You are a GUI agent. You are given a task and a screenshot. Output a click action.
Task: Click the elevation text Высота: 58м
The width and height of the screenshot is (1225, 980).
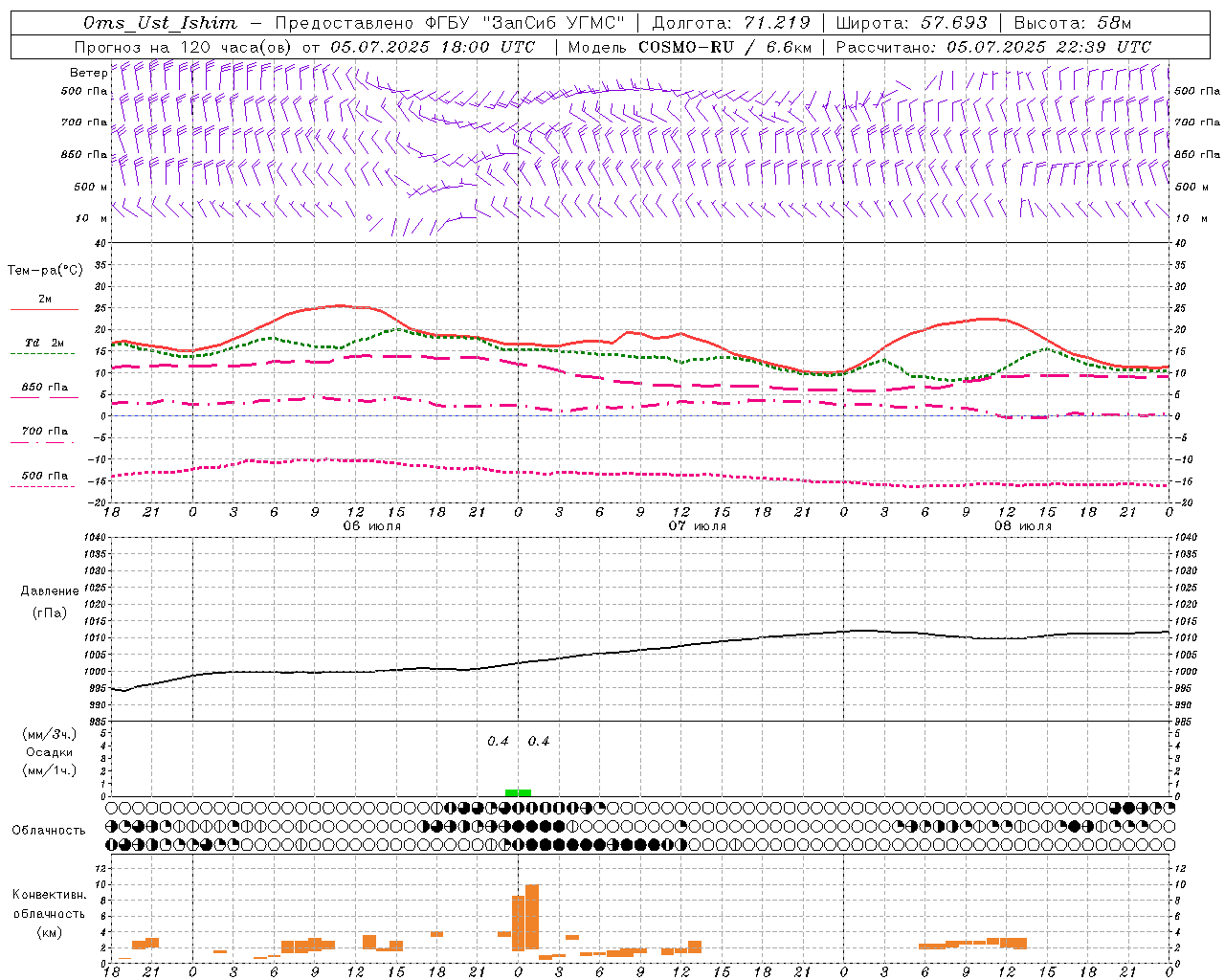pos(1072,23)
